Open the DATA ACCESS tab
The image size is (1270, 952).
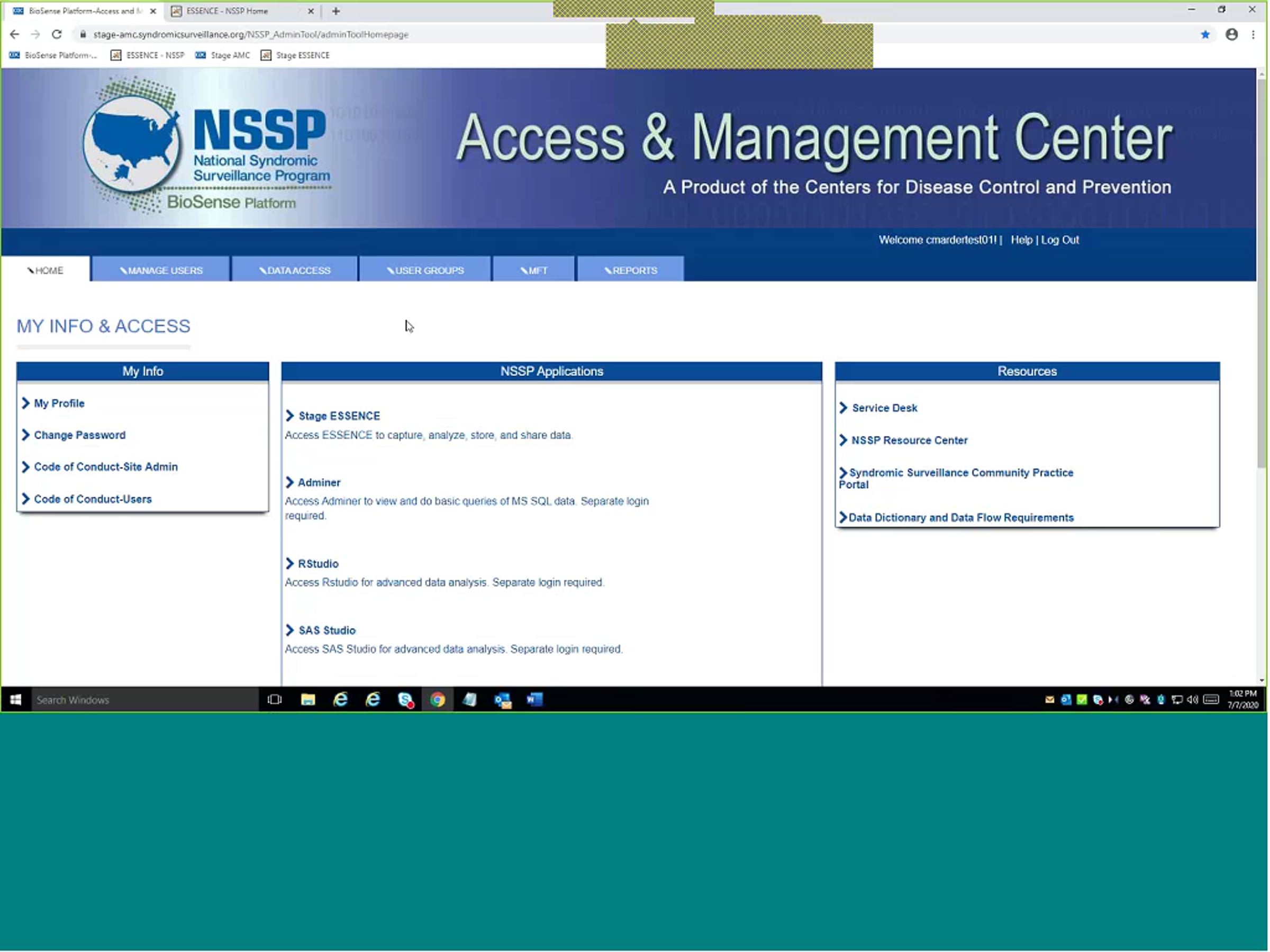295,270
